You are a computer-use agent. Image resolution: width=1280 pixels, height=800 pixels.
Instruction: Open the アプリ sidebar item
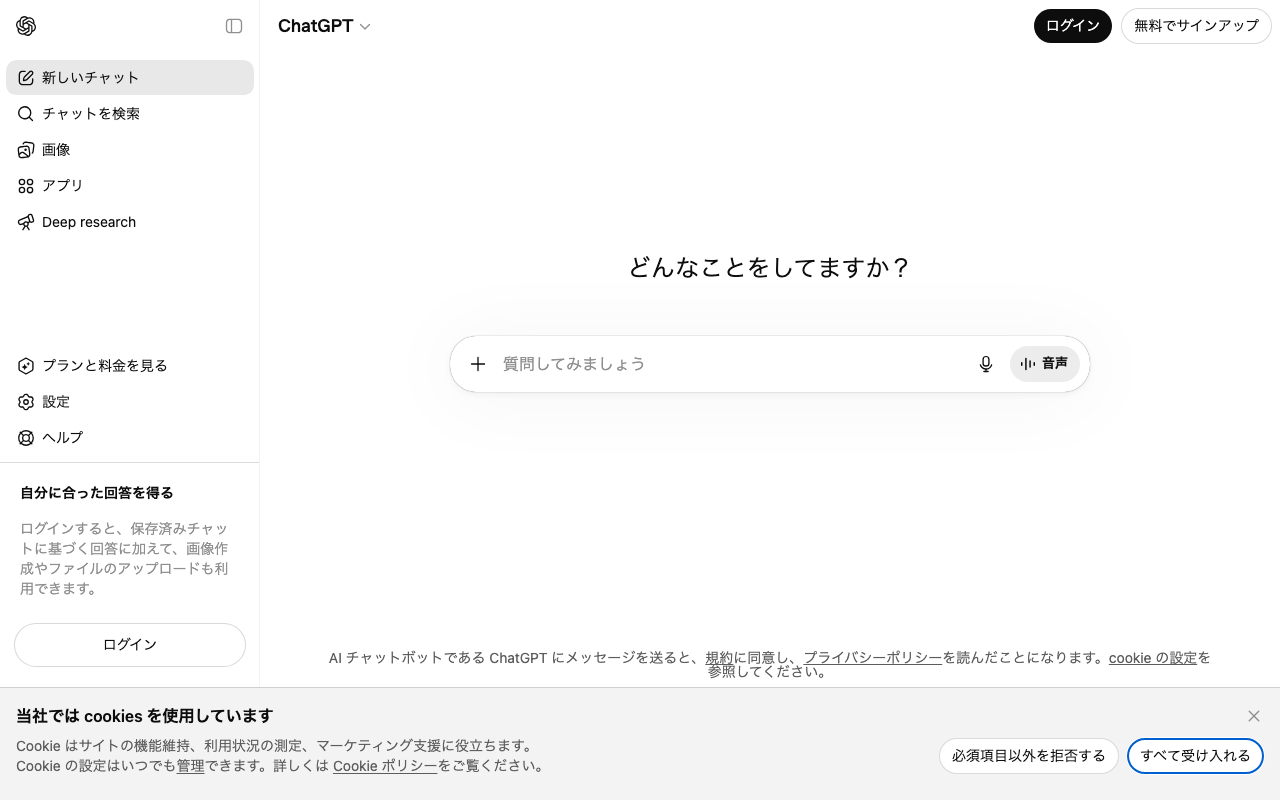click(x=130, y=186)
